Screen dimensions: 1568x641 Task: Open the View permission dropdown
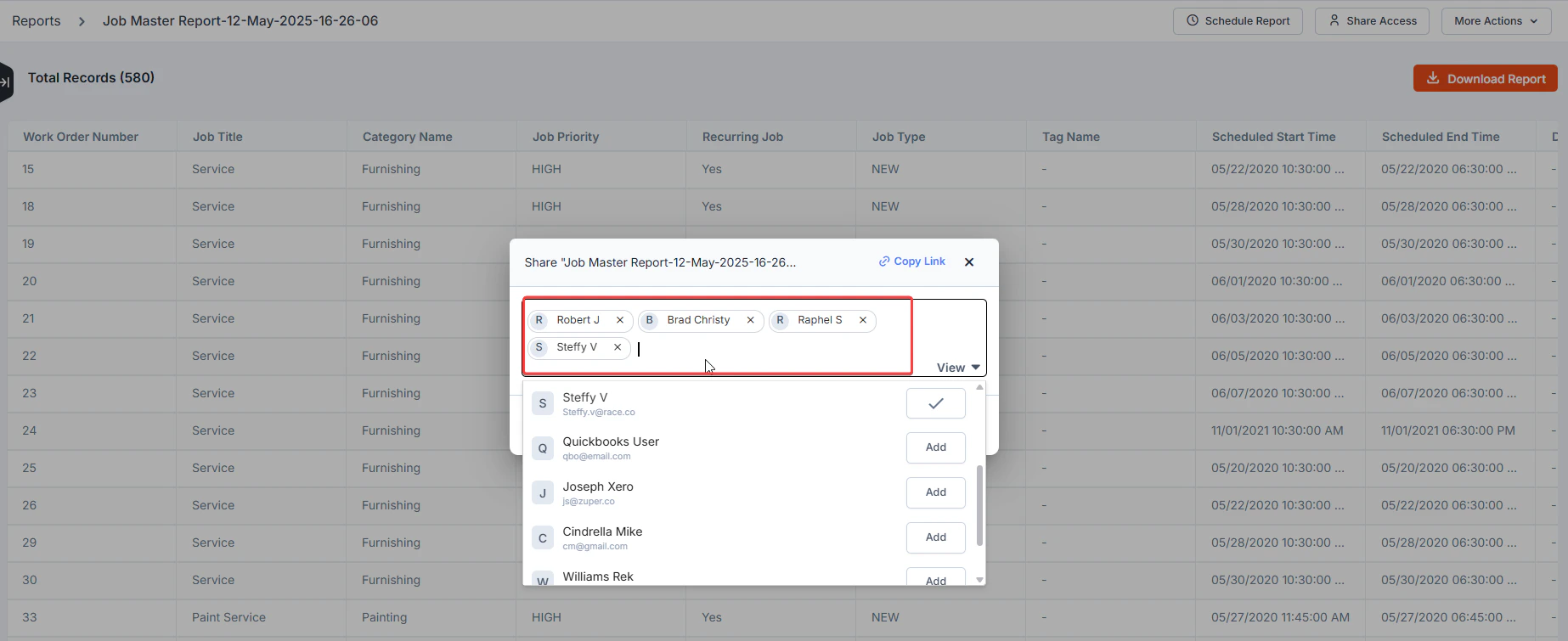point(958,368)
